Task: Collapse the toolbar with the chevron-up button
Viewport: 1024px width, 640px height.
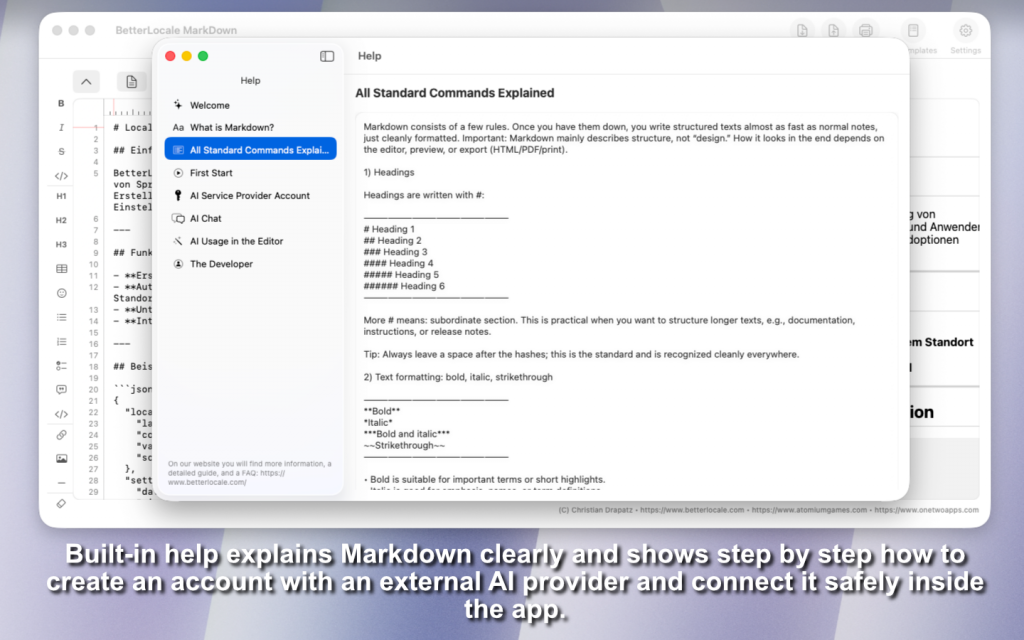Action: [86, 82]
